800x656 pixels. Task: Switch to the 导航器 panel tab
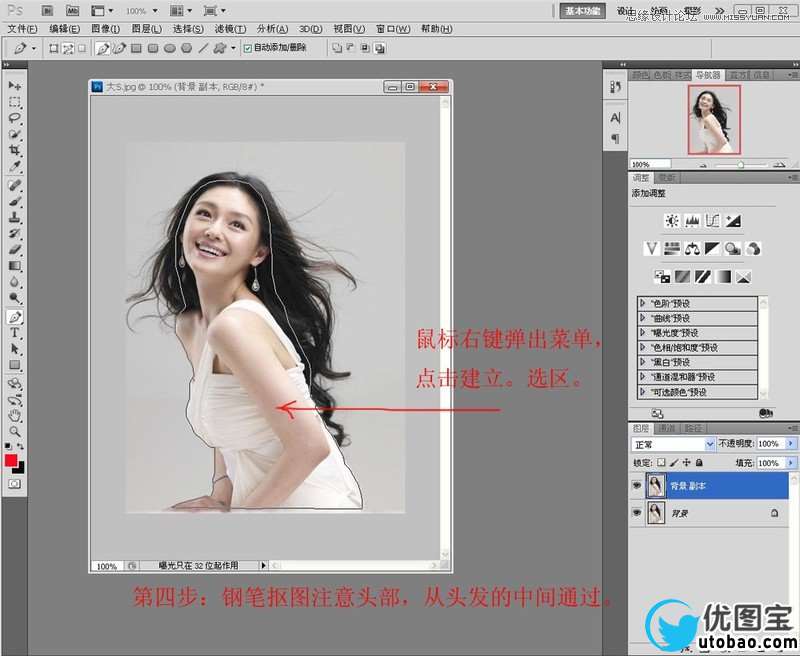(x=708, y=75)
